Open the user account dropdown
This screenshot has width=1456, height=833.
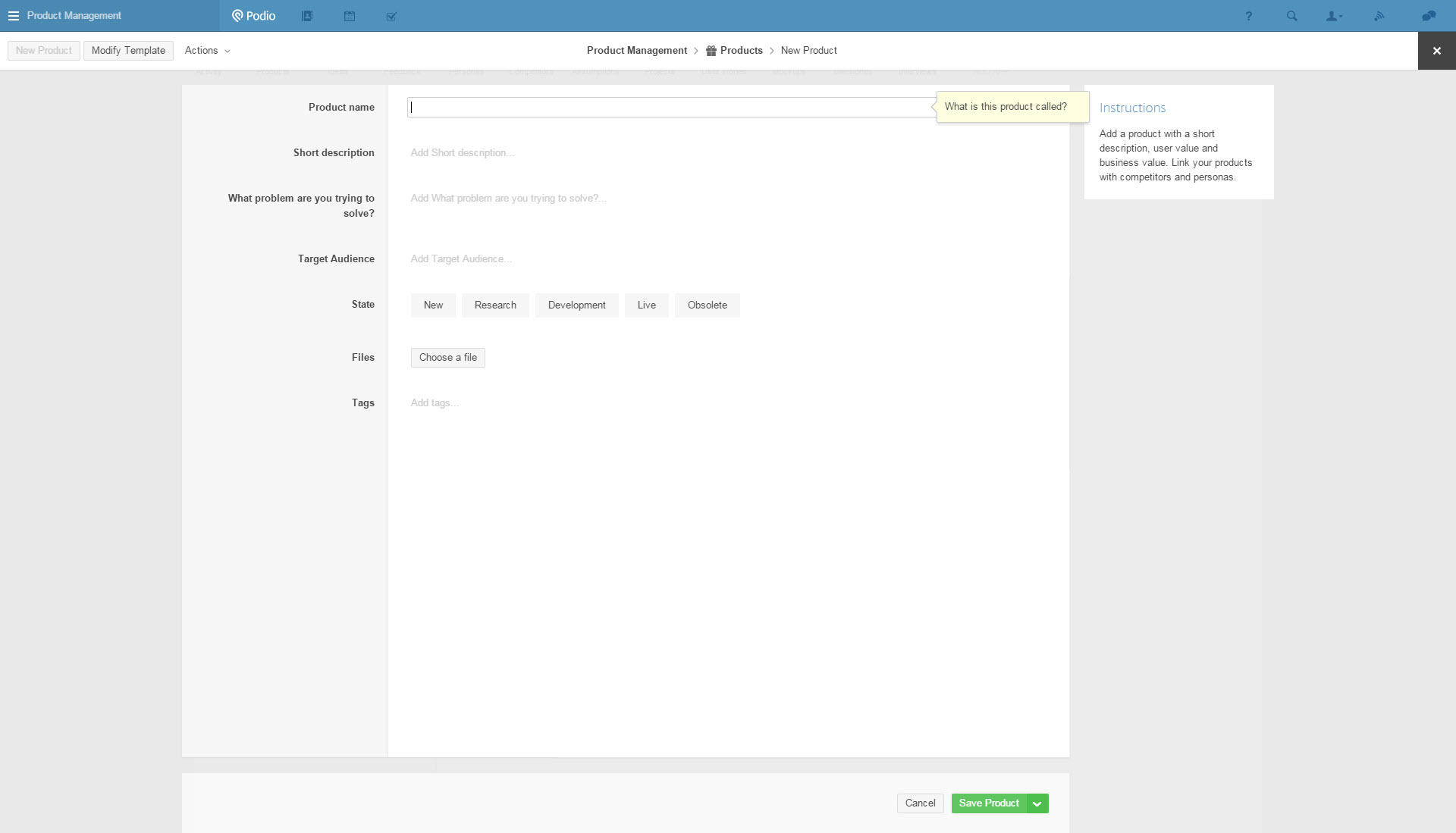[x=1334, y=16]
